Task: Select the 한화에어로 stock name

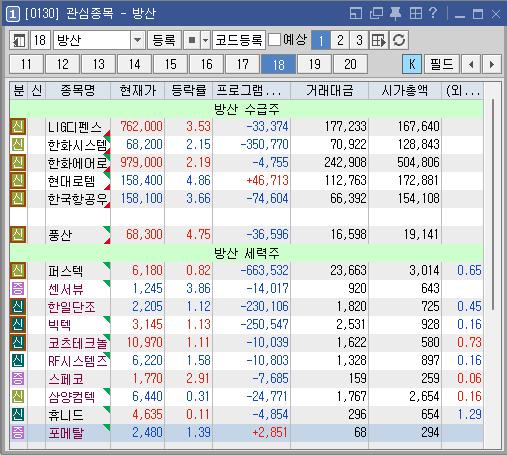Action: (77, 163)
